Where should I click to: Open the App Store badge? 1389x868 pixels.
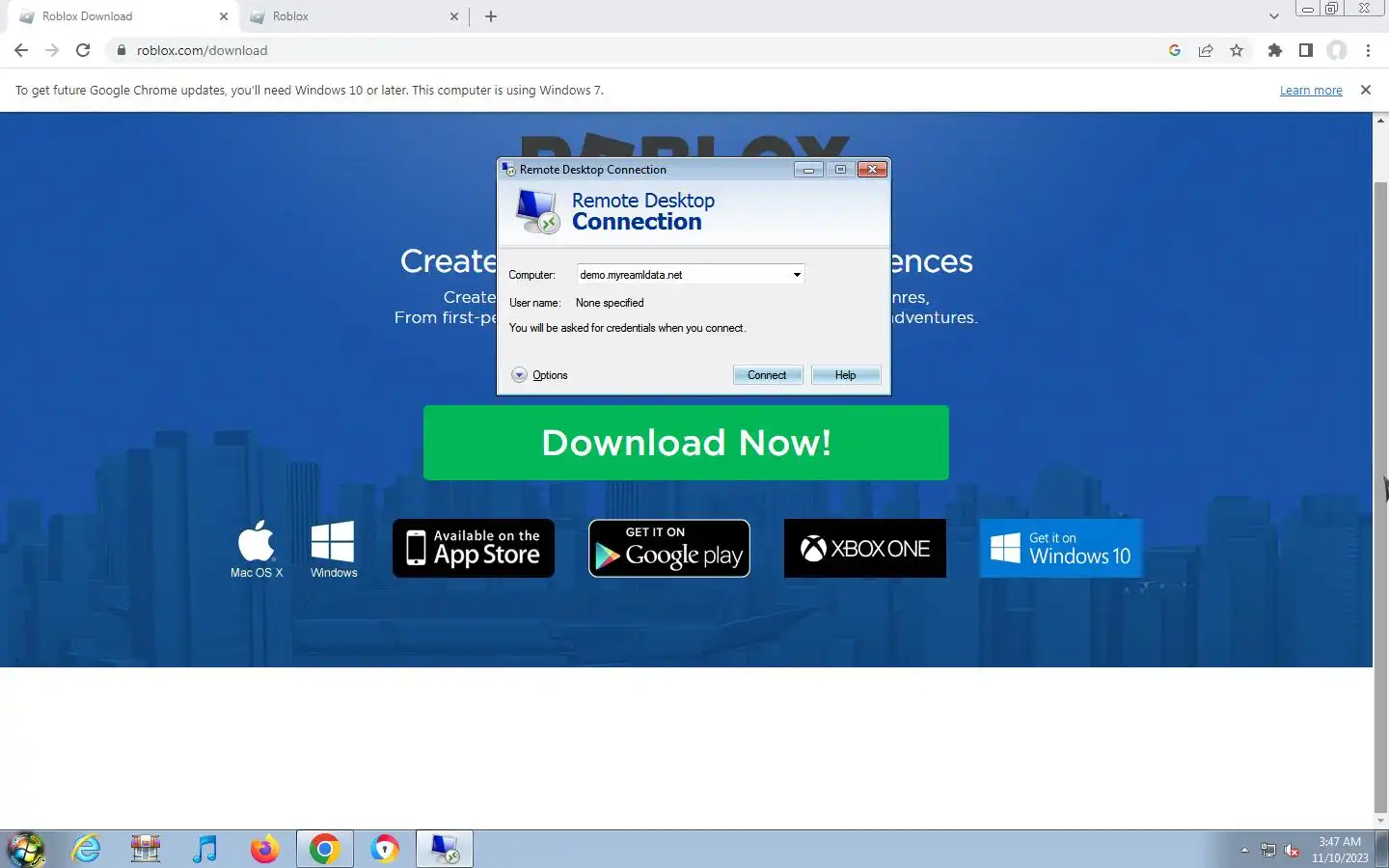click(474, 549)
